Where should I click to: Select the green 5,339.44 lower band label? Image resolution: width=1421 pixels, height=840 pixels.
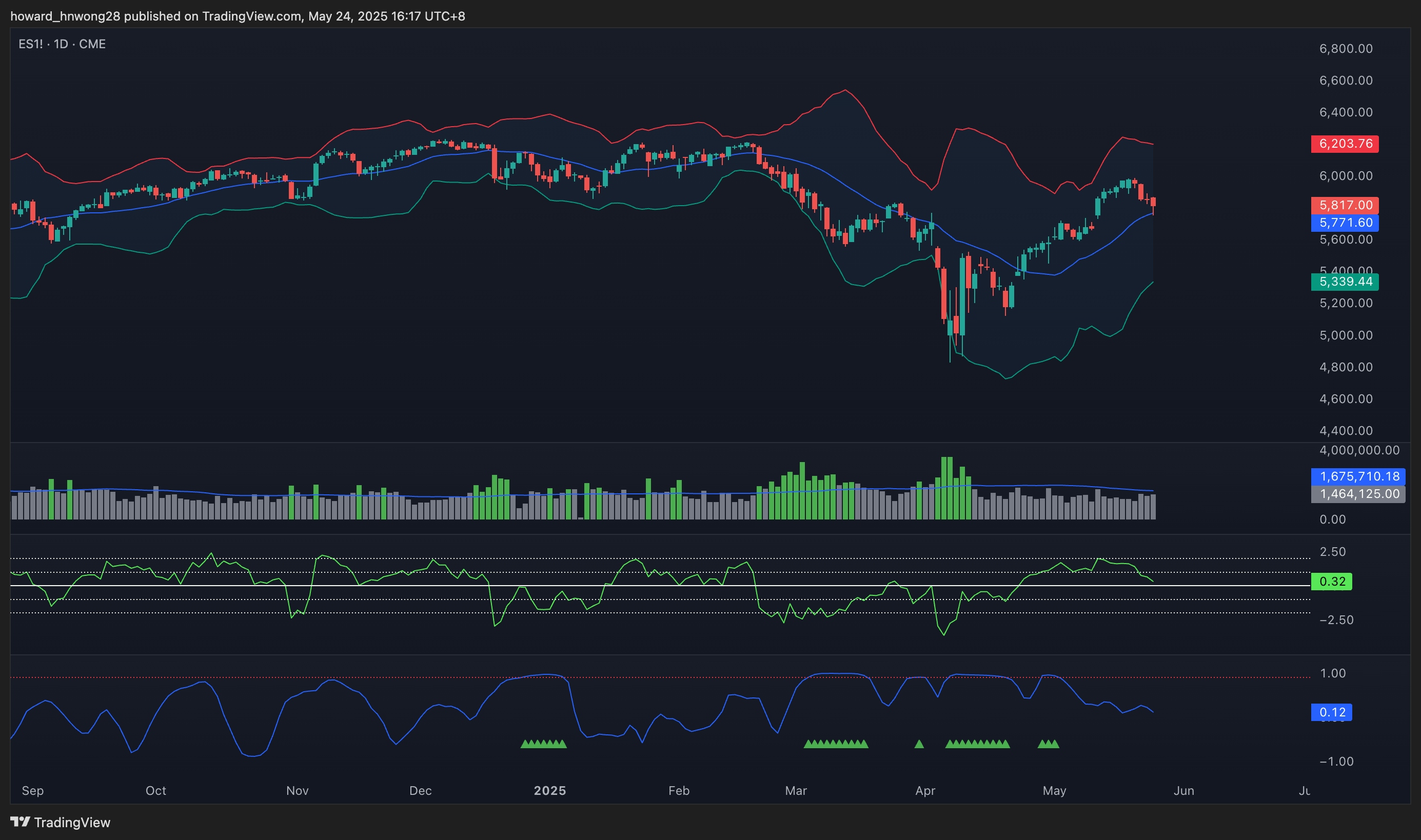[1345, 282]
